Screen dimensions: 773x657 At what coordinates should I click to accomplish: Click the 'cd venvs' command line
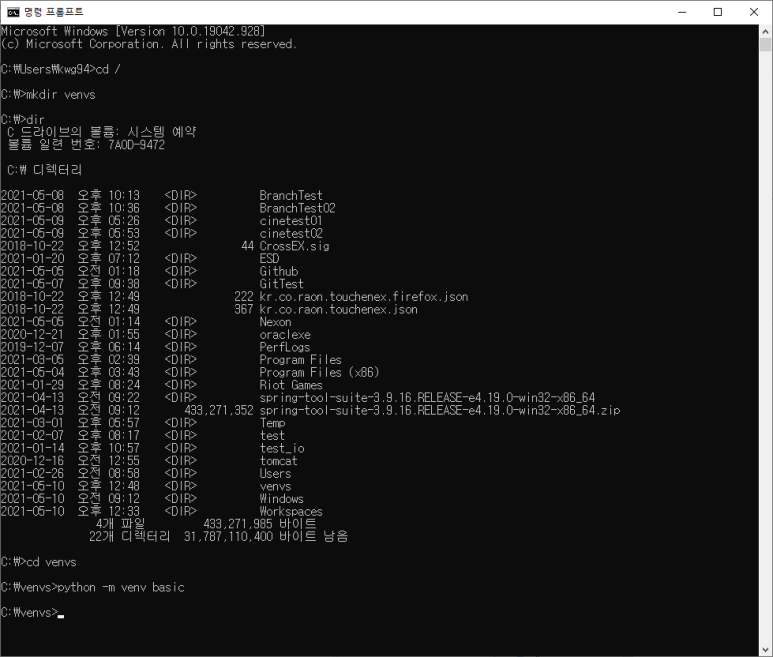pyautogui.click(x=39, y=562)
